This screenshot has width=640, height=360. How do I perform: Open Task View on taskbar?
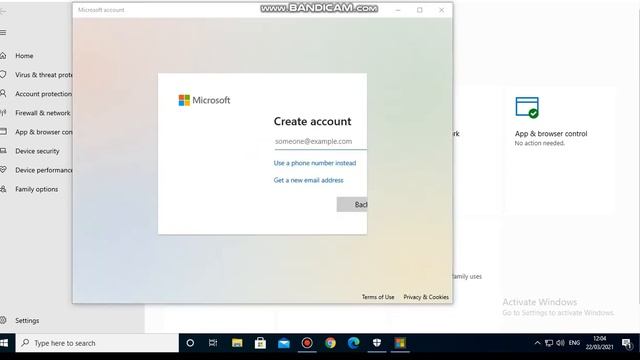pos(213,343)
